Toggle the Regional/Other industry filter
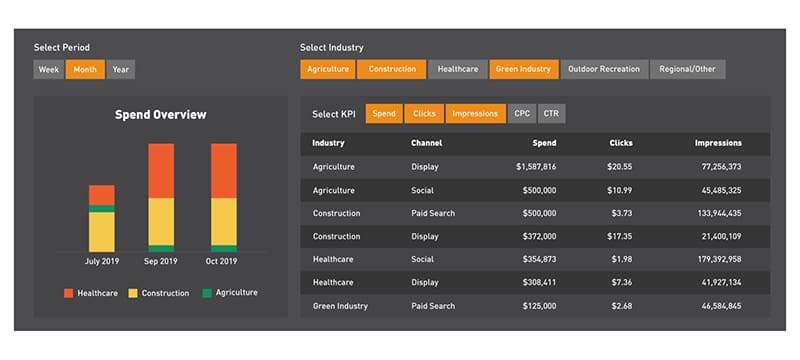The image size is (800, 360). coord(687,69)
